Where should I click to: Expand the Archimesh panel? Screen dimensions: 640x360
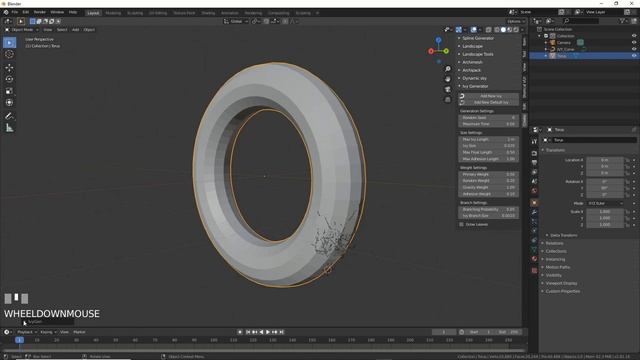[x=472, y=62]
